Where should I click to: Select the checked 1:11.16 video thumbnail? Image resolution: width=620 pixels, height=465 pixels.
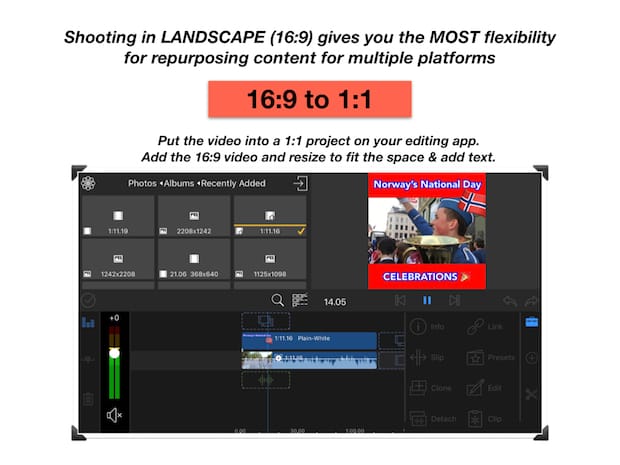click(269, 216)
